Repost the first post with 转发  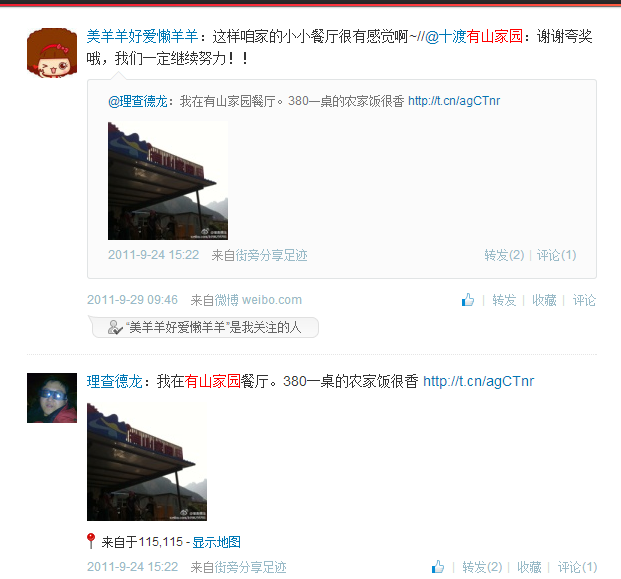pos(504,300)
